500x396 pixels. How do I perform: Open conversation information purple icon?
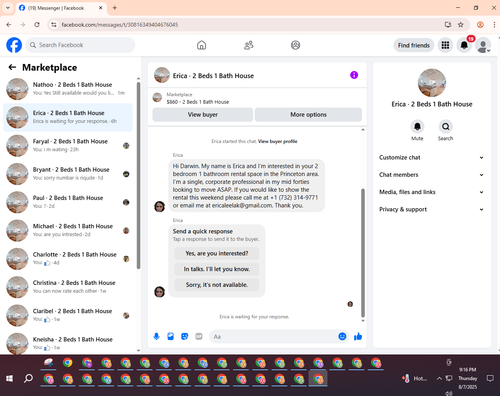click(354, 75)
